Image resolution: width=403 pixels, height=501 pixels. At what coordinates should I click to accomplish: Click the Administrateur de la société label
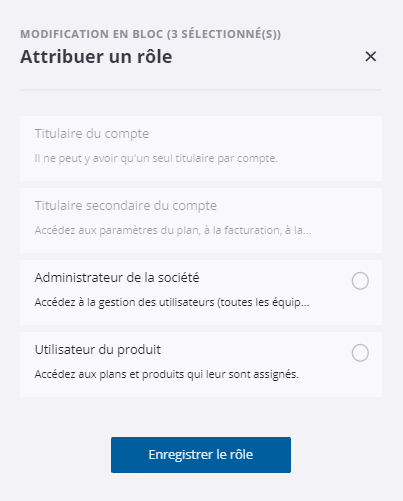point(117,277)
